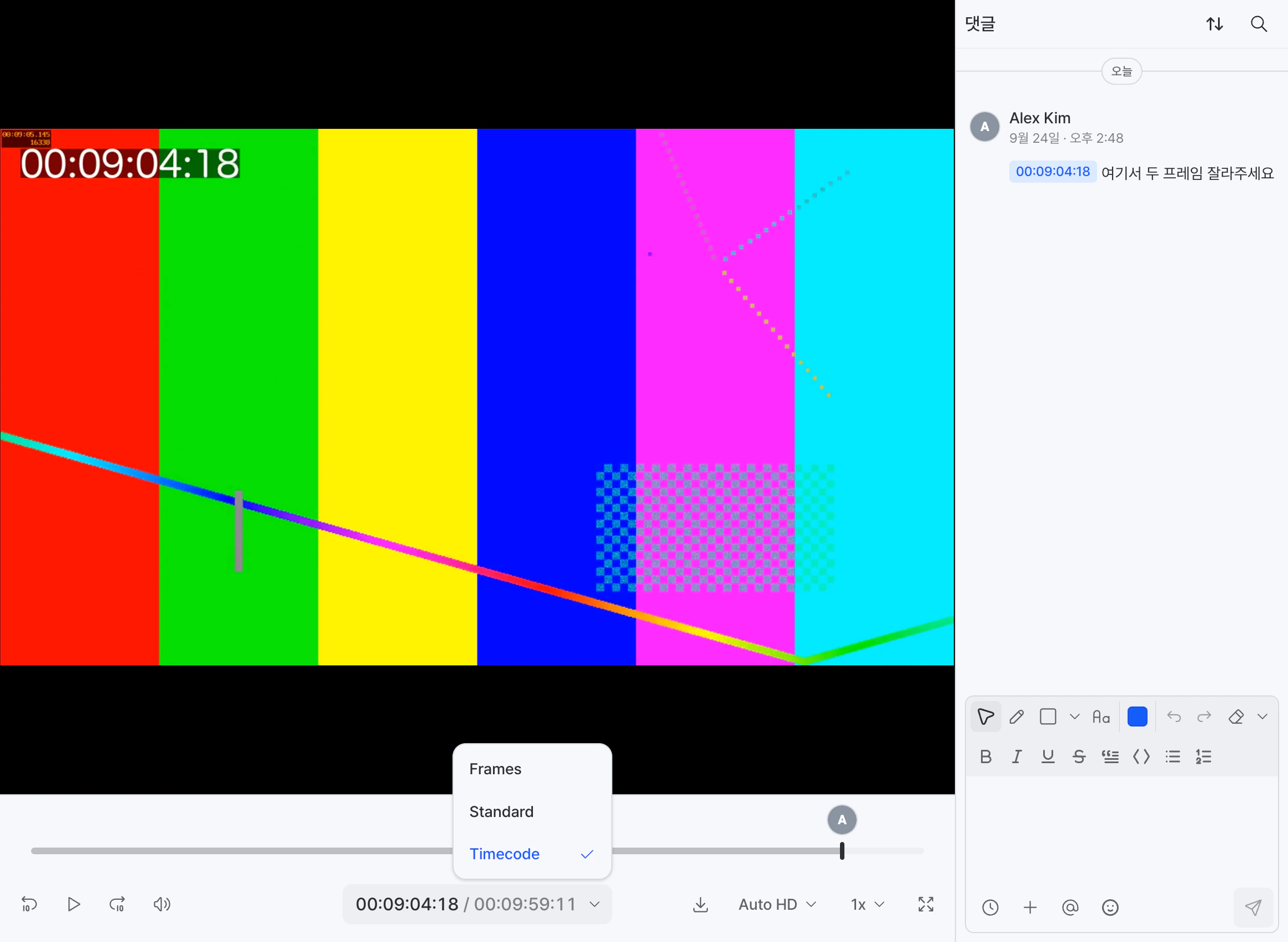Toggle strikethrough formatting
The image size is (1288, 942).
pyautogui.click(x=1079, y=756)
